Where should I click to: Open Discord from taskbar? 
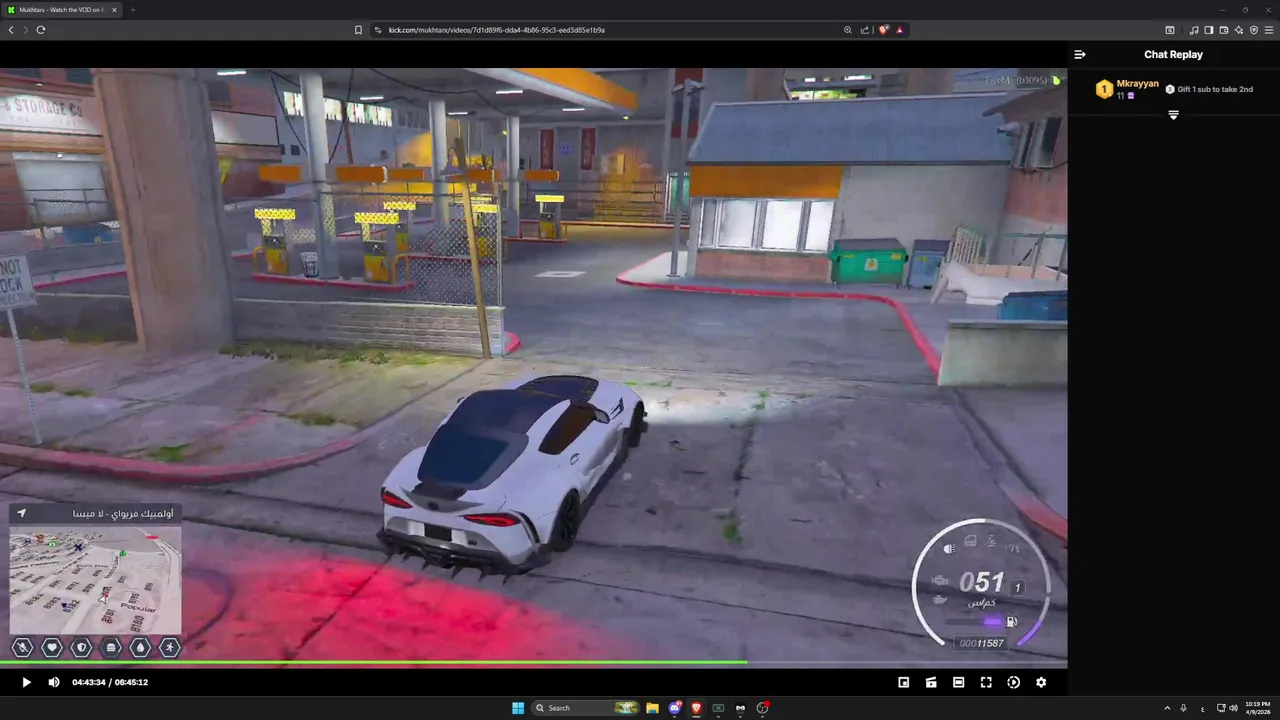674,708
